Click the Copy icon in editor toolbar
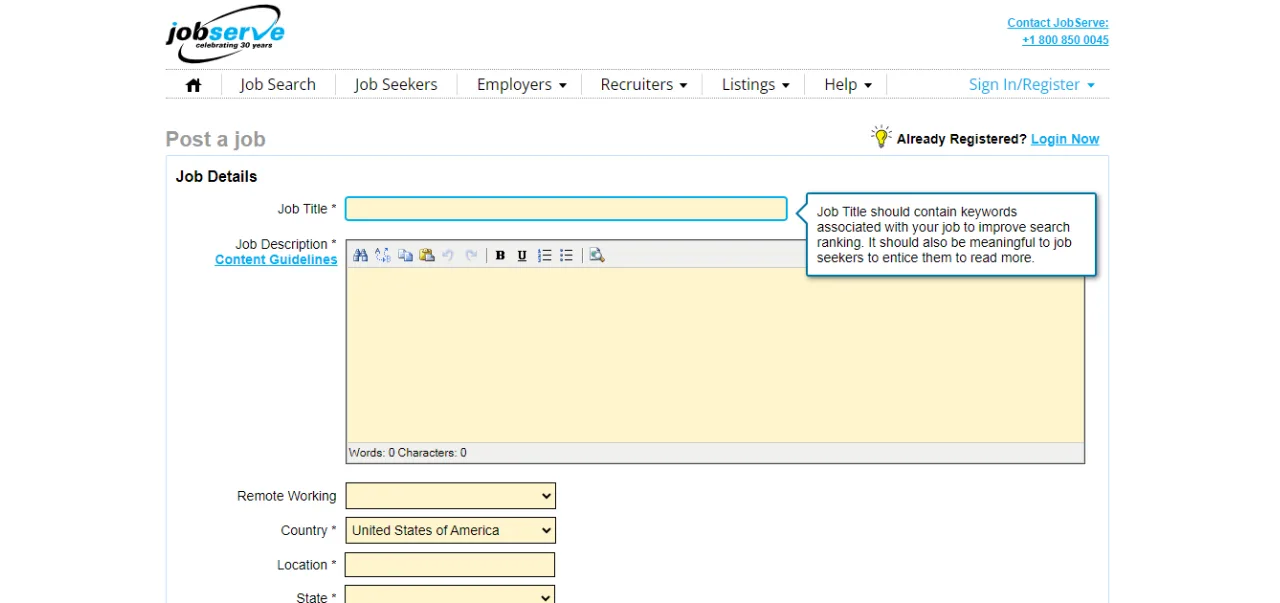The height and width of the screenshot is (603, 1280). (405, 255)
